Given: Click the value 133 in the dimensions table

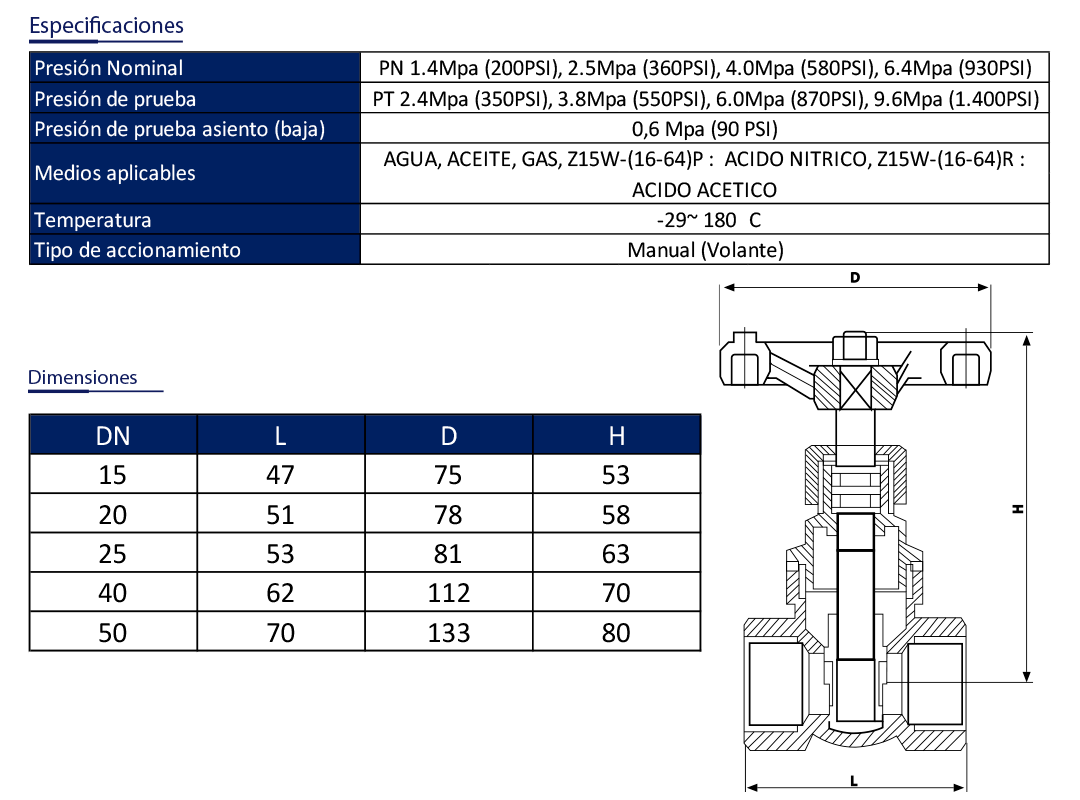Looking at the screenshot, I should click(x=449, y=633).
